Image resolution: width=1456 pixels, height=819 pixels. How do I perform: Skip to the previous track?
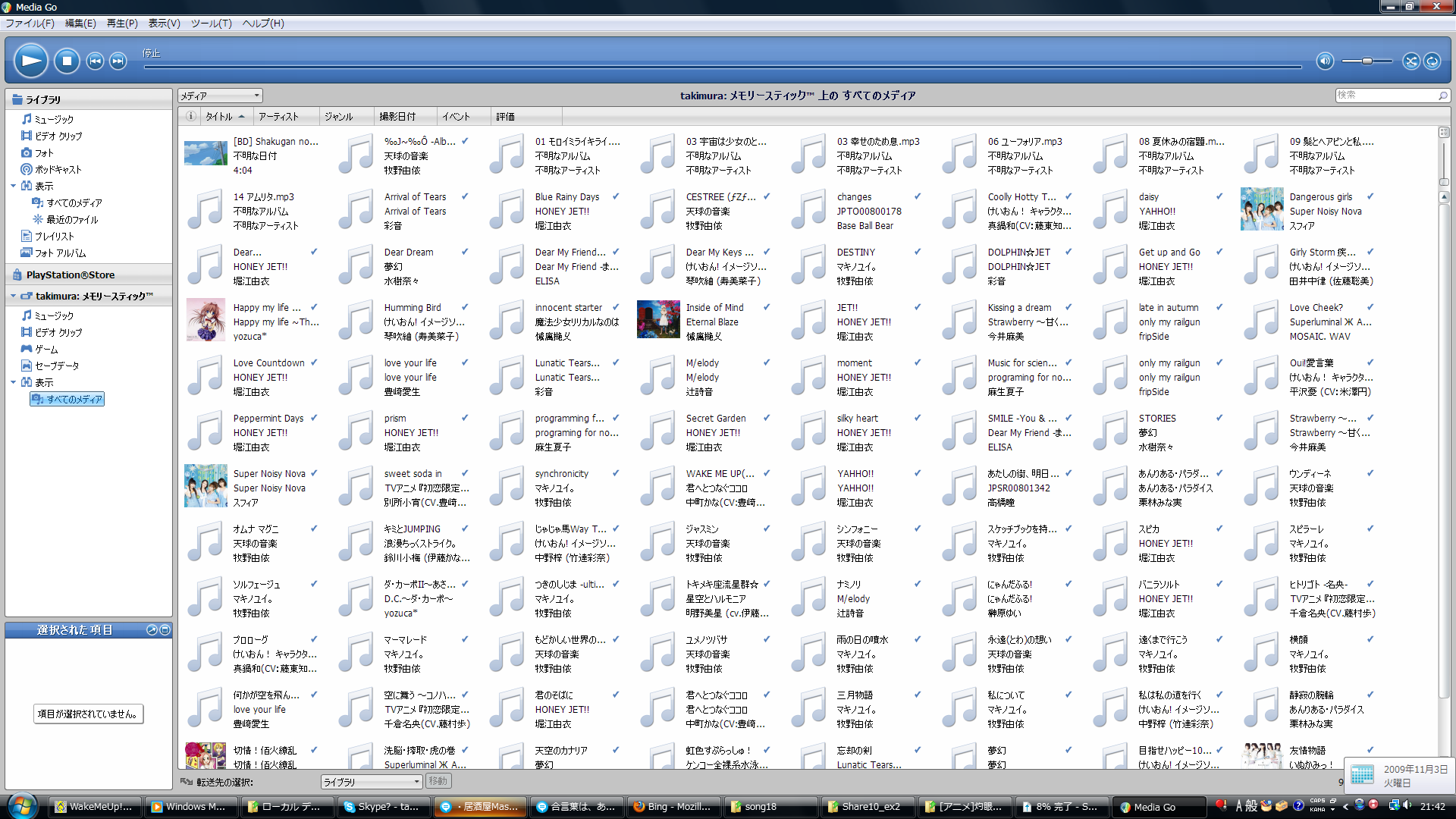[95, 61]
